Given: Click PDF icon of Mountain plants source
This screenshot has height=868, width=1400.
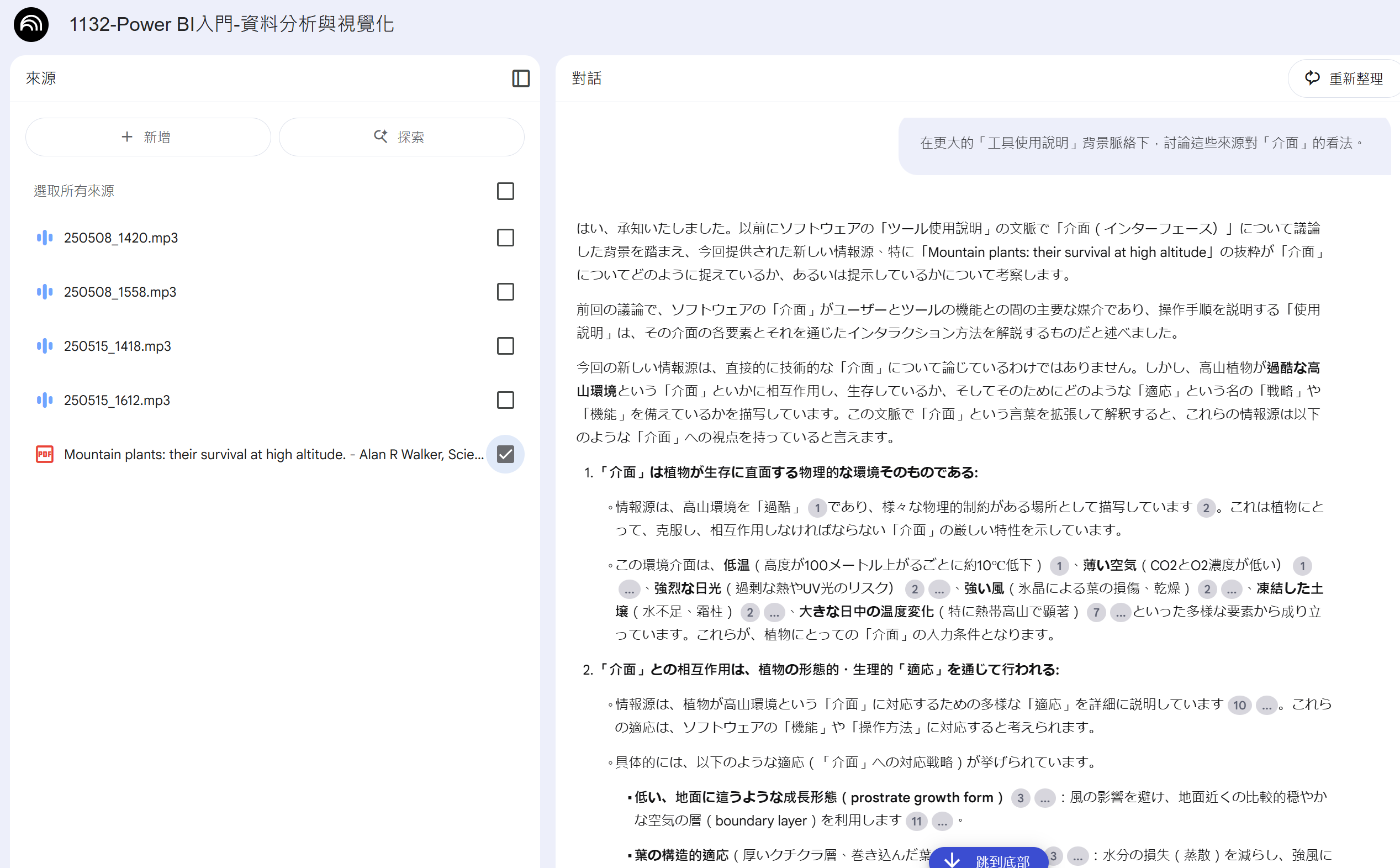Looking at the screenshot, I should click(45, 454).
